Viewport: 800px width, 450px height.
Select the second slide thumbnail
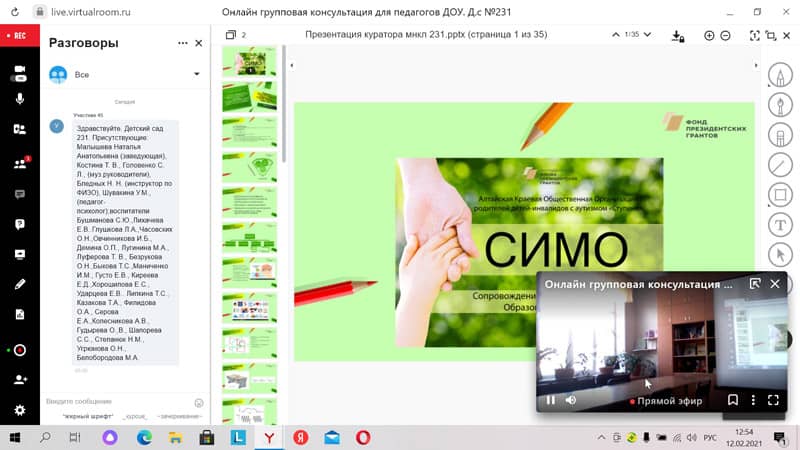click(x=249, y=96)
